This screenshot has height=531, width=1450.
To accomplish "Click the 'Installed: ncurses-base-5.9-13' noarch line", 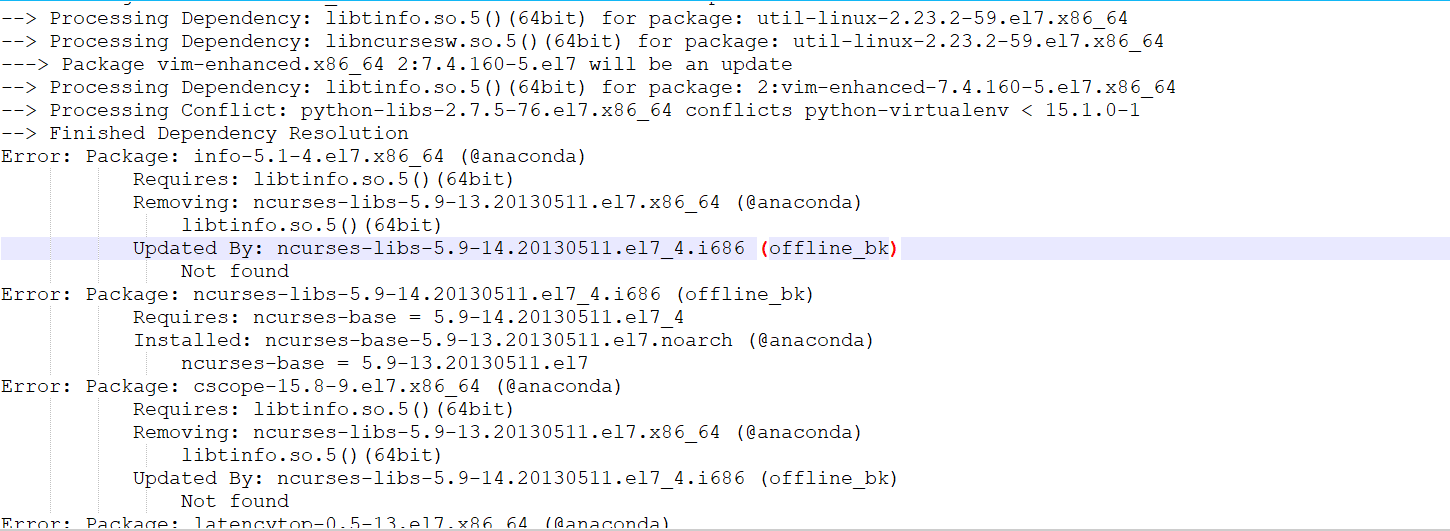I will [504, 340].
